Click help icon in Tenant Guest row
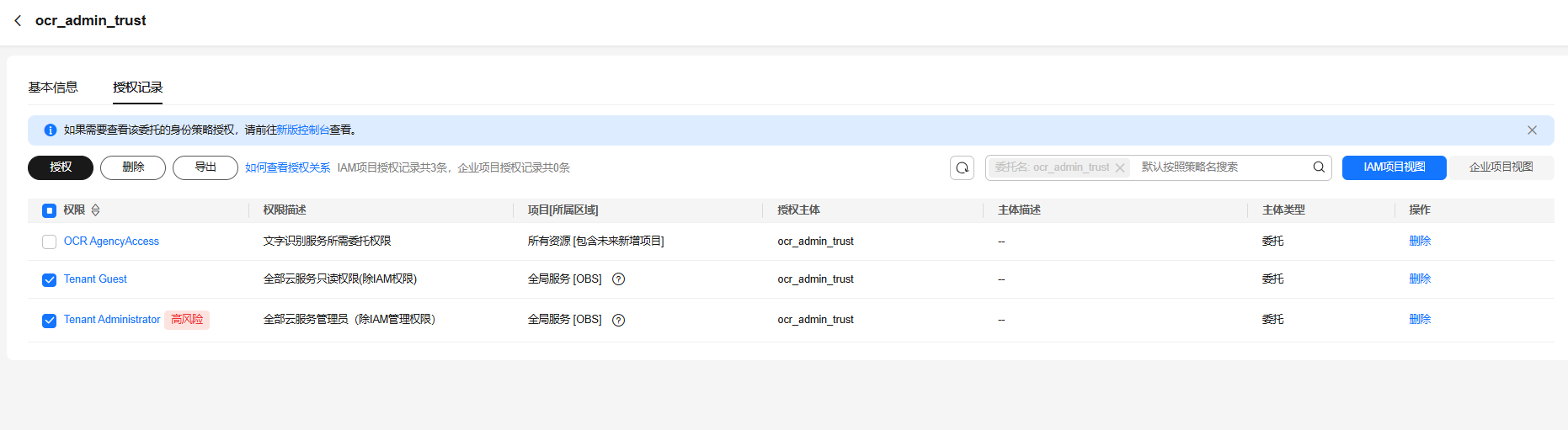This screenshot has height=430, width=1568. coord(618,279)
